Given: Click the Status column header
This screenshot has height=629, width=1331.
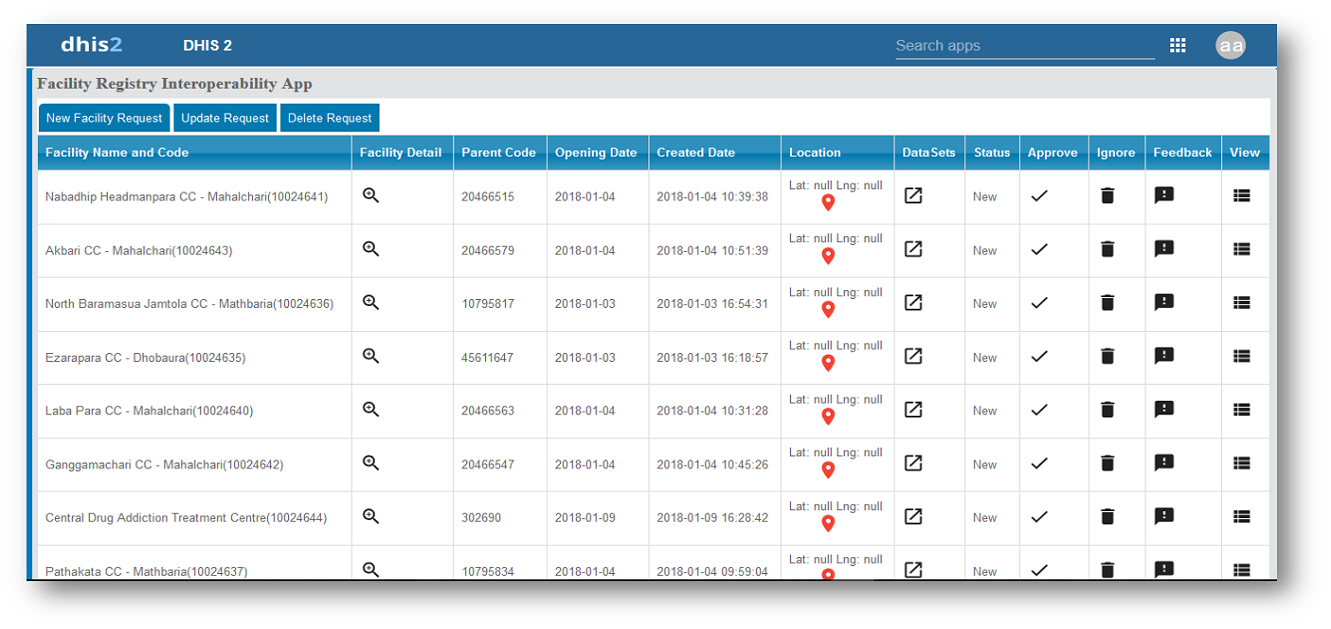Looking at the screenshot, I should (992, 153).
